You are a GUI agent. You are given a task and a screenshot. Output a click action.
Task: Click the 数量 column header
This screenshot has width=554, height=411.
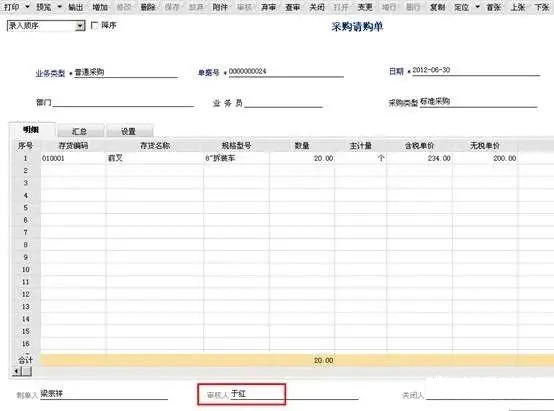[302, 146]
